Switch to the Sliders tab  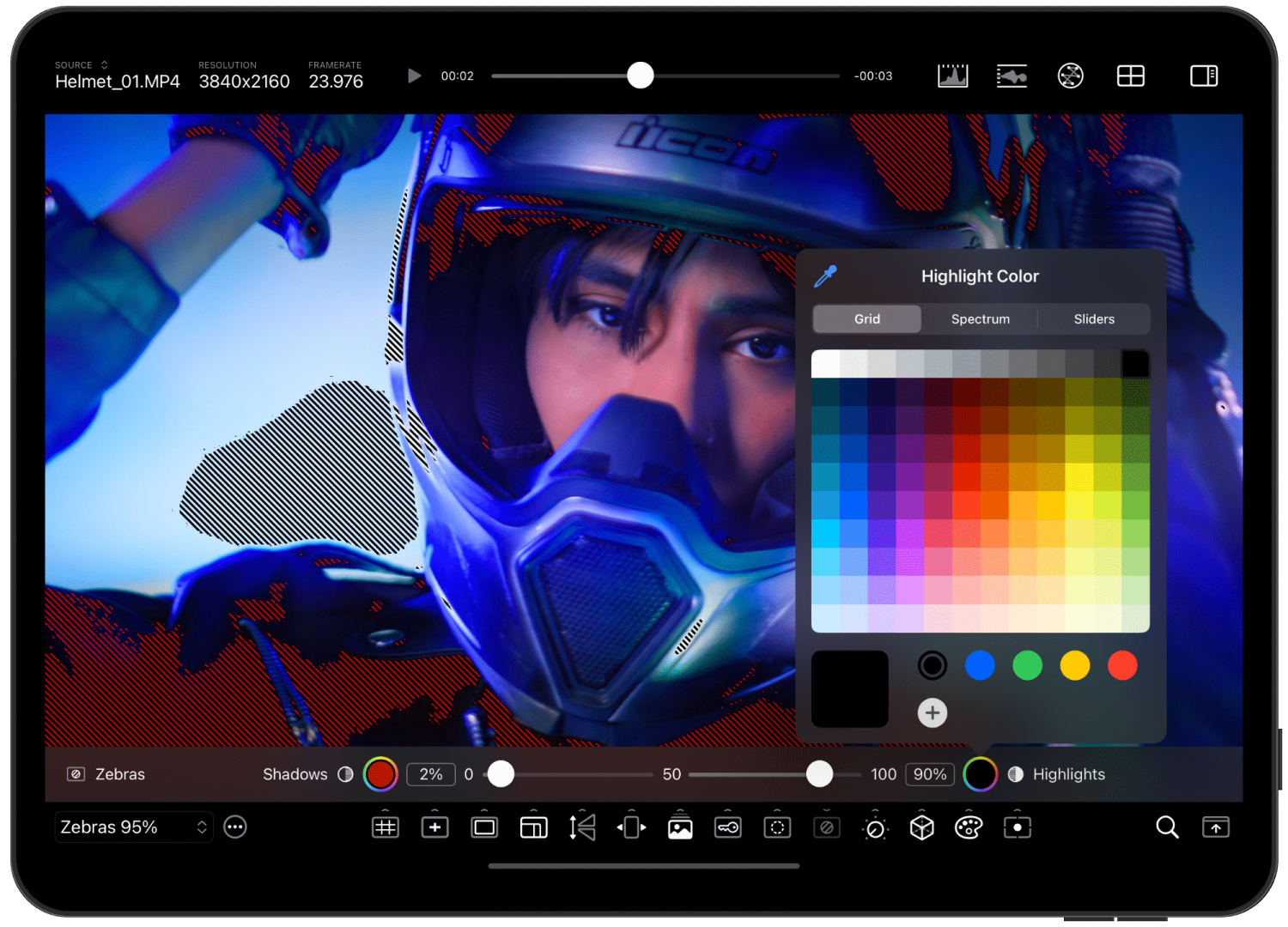pos(1094,318)
